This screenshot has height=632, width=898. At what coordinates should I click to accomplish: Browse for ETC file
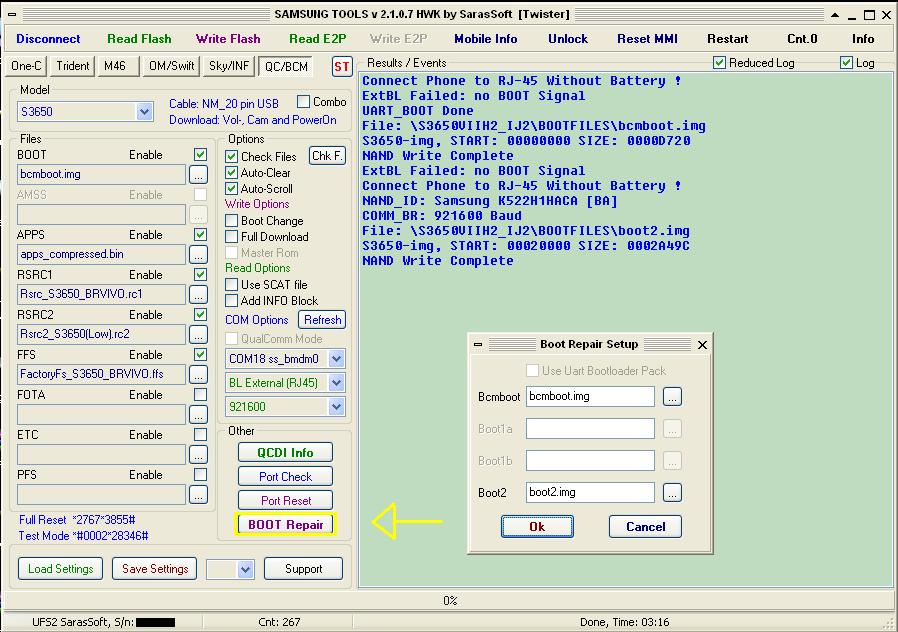(x=198, y=455)
